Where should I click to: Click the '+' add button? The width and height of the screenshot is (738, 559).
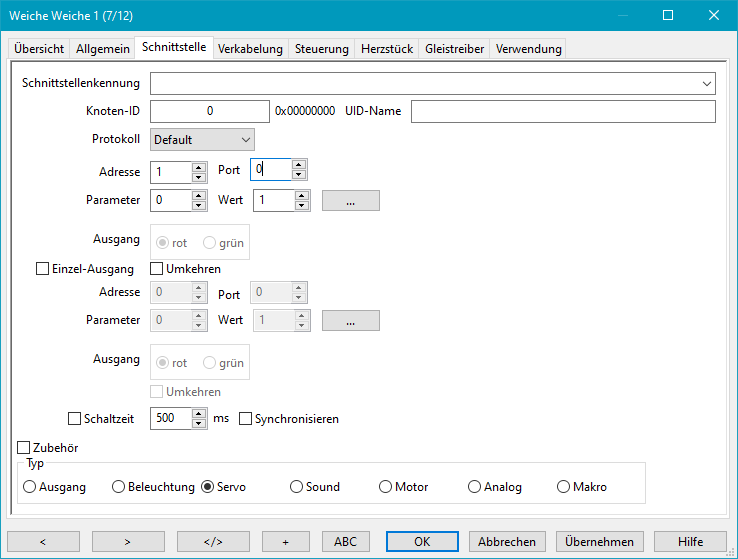pos(285,541)
